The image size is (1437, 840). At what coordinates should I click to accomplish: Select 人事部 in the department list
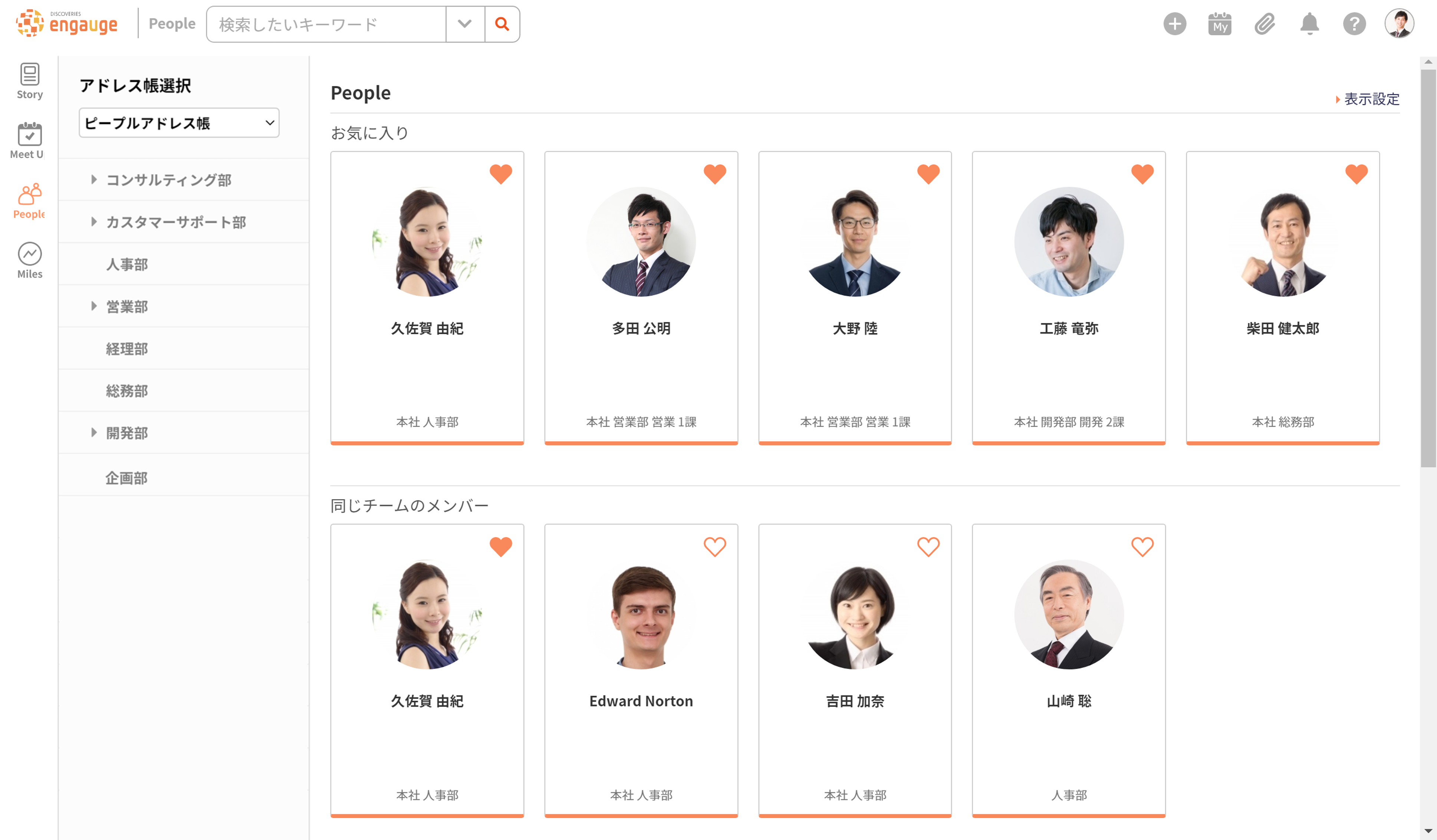tap(127, 264)
